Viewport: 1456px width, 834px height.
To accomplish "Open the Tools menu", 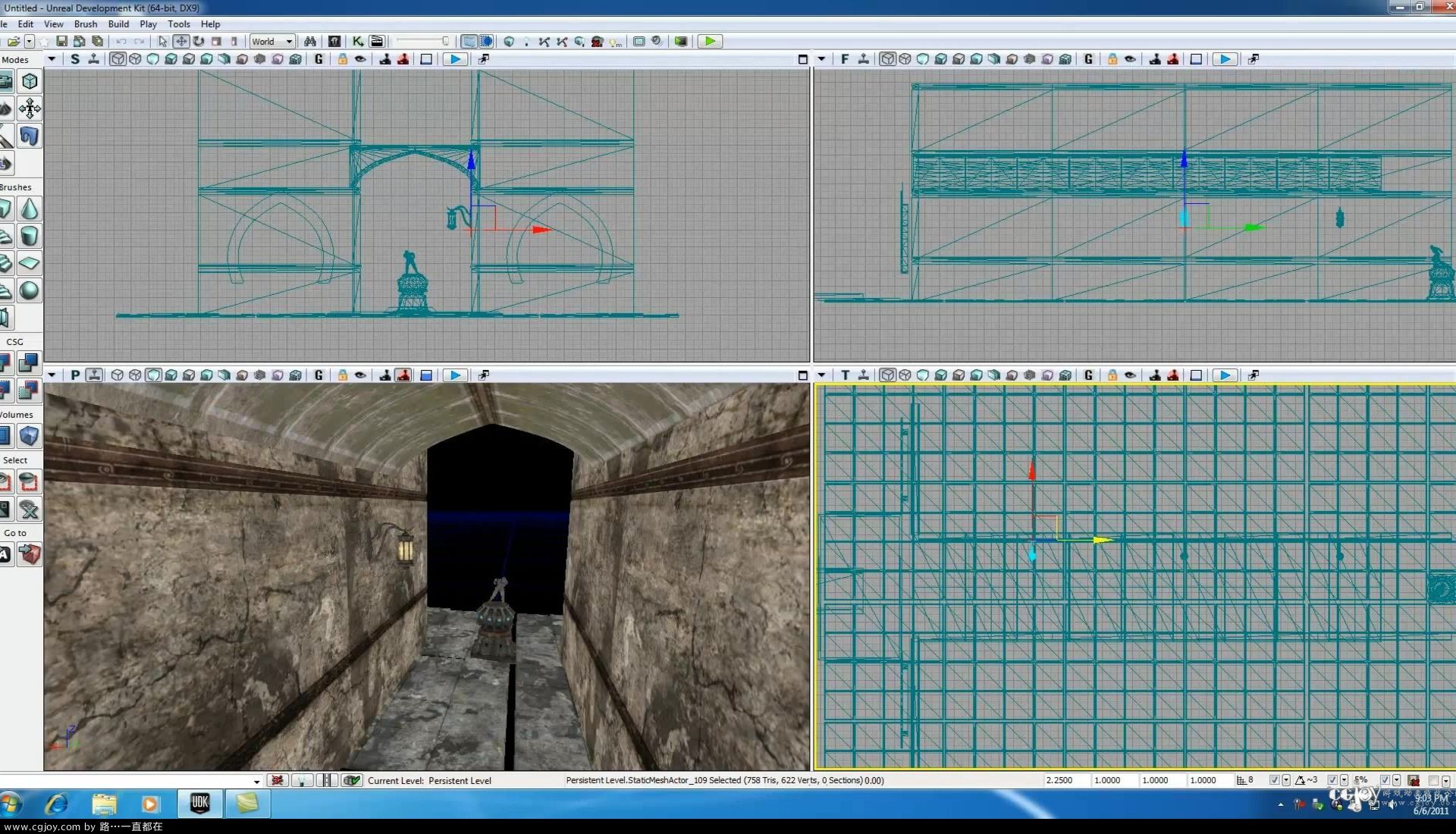I will 179,24.
